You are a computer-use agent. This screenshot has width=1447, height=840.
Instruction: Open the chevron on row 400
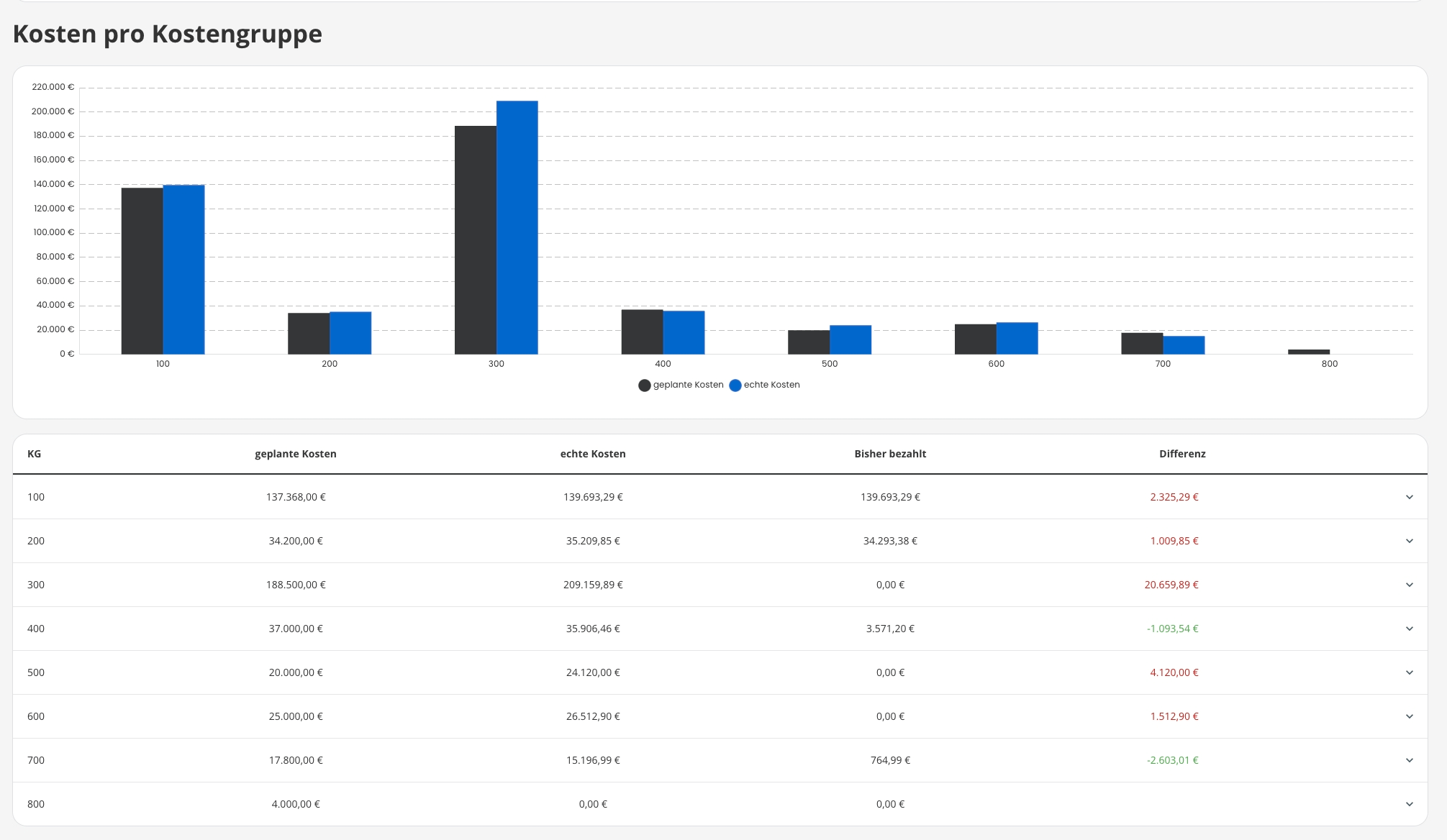point(1409,629)
